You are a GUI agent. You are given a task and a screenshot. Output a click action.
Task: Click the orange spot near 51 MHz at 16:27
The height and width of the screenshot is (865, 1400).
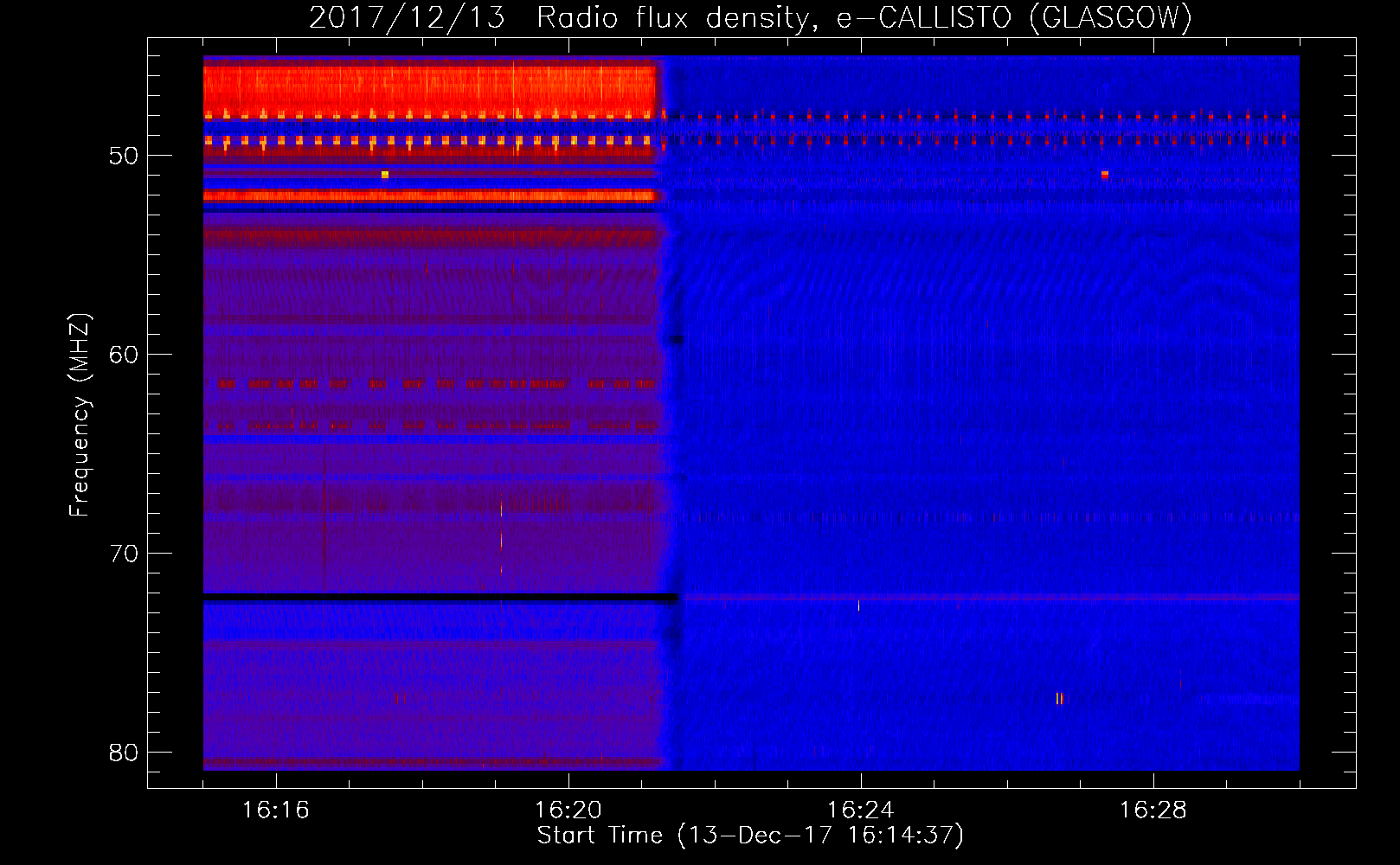(1105, 175)
